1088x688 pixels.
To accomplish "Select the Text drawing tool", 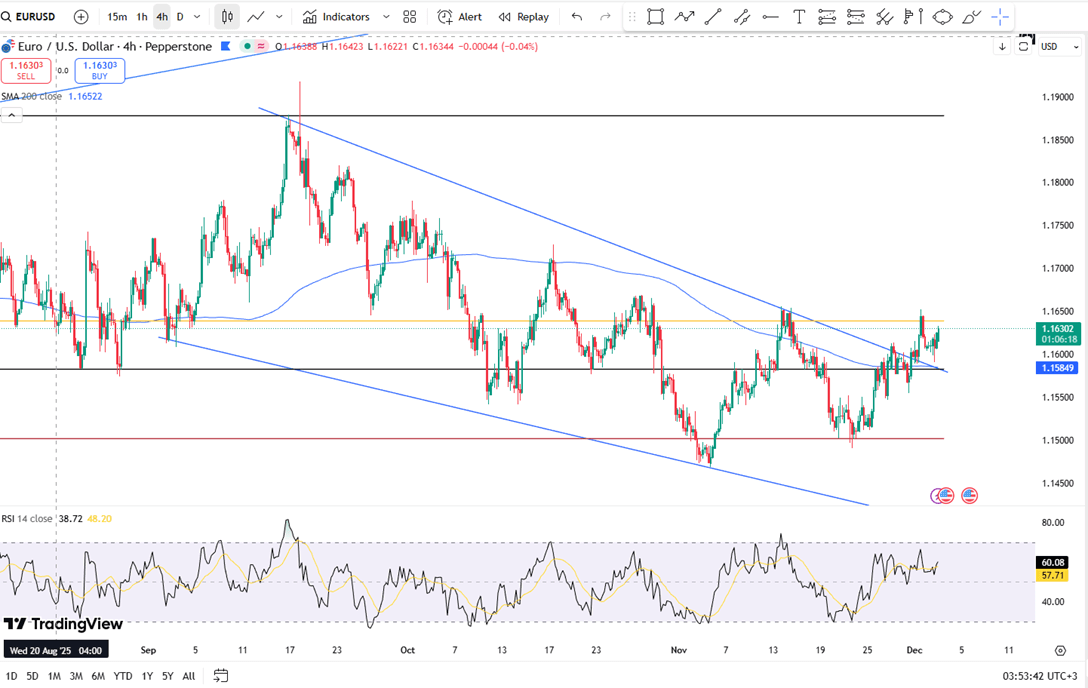I will (799, 17).
